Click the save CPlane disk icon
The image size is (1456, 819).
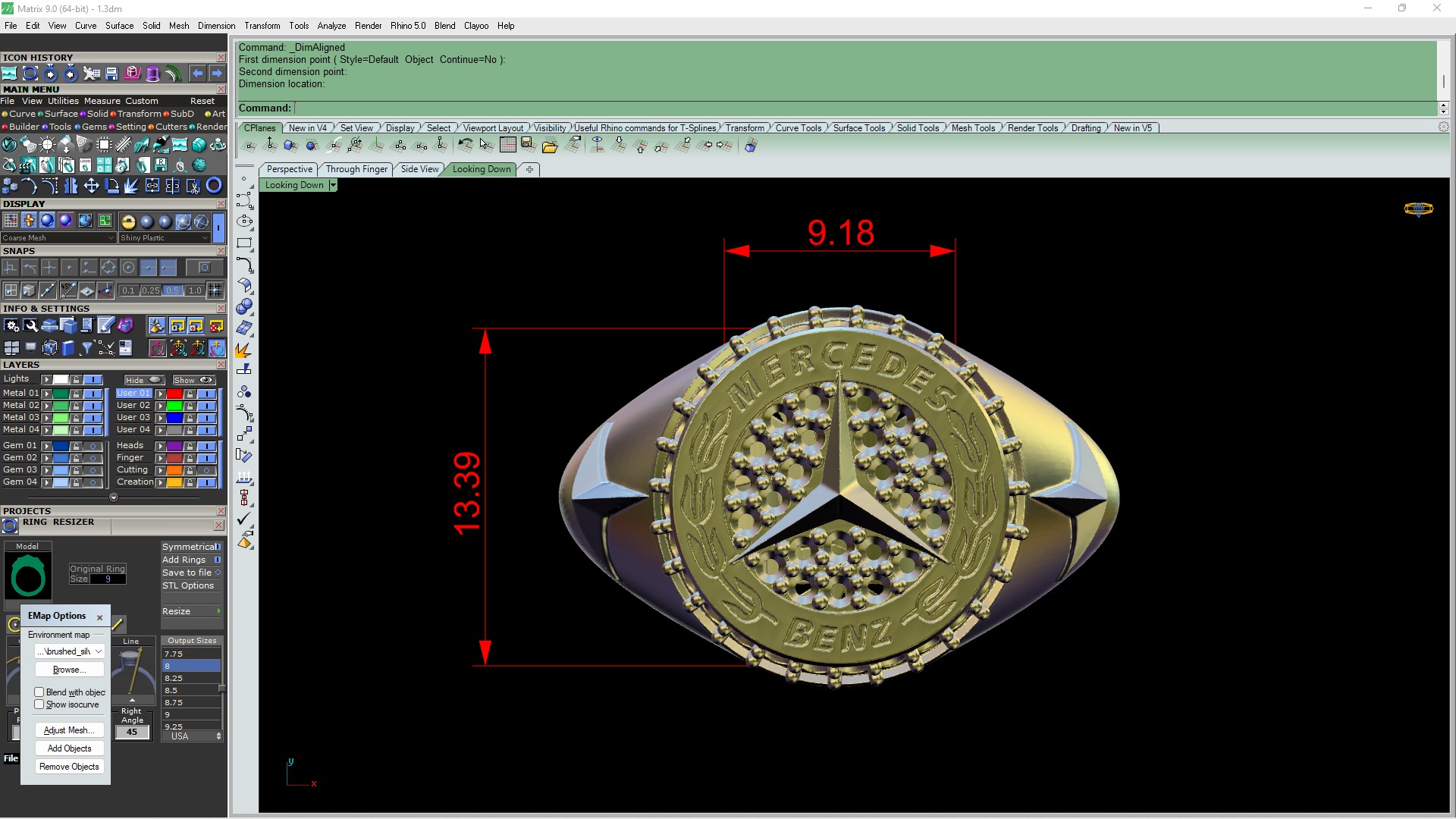click(x=529, y=145)
